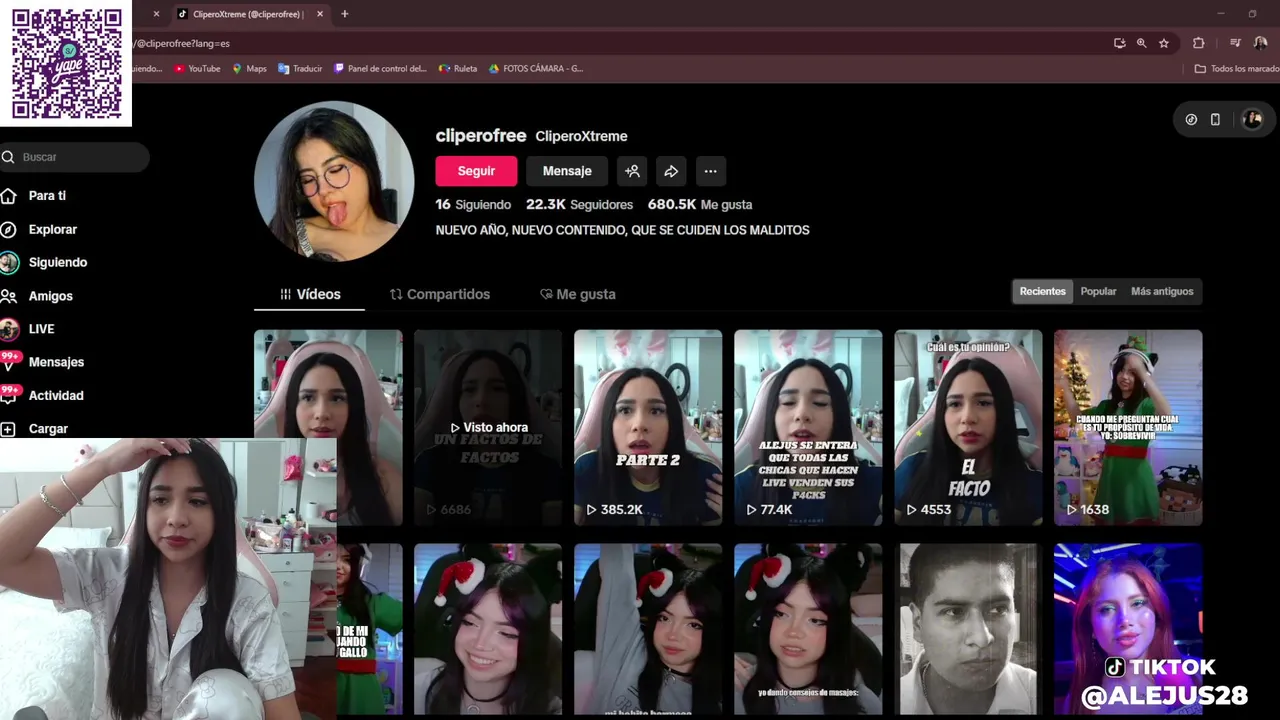This screenshot has width=1280, height=720.
Task: Open FOTOS CÁMARA bookmark
Action: [535, 69]
